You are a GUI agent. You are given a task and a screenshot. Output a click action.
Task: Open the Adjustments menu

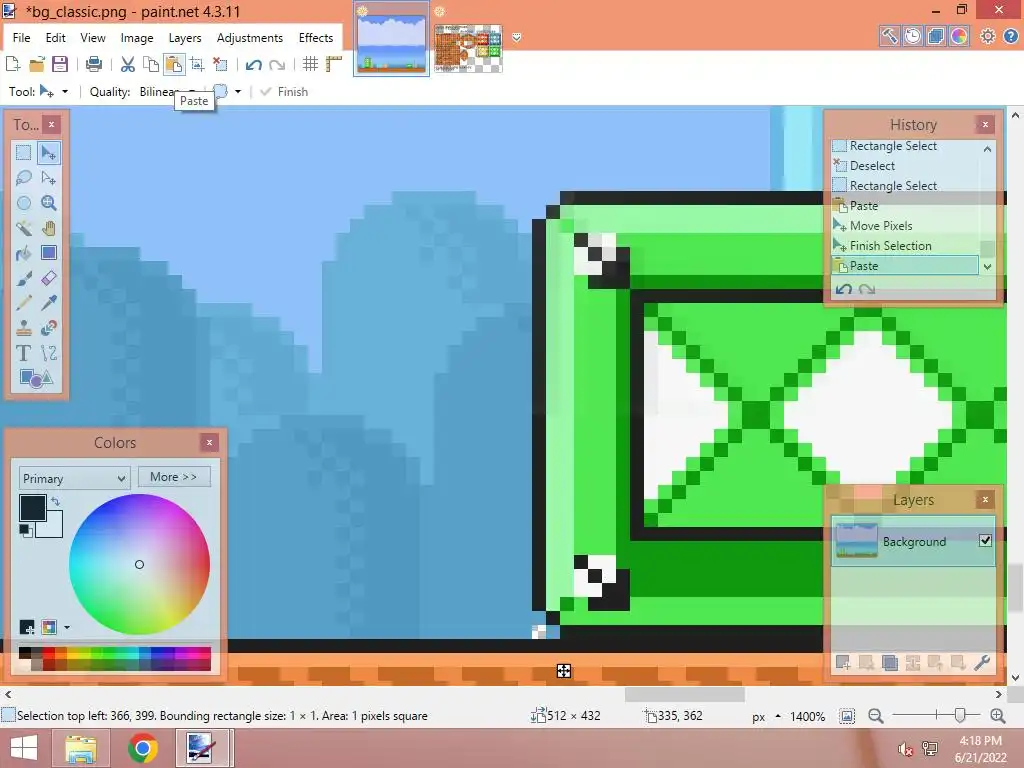pos(250,38)
